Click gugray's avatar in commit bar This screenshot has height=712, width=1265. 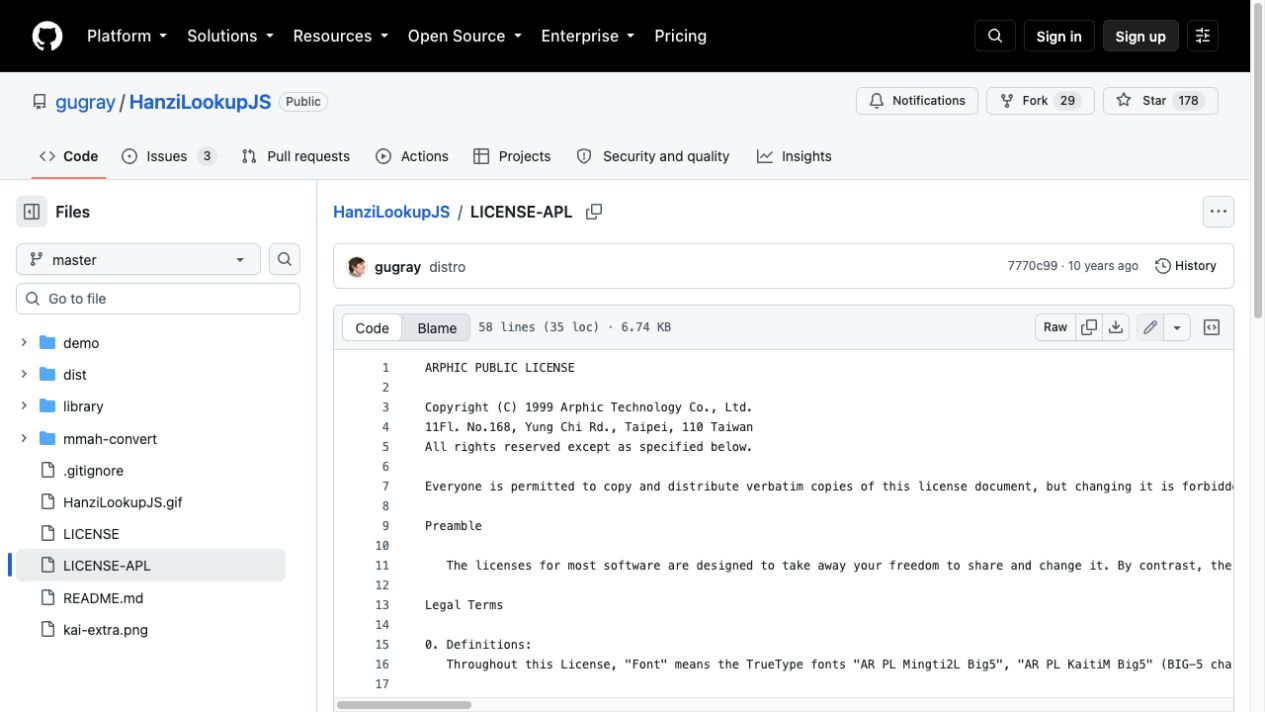[357, 267]
